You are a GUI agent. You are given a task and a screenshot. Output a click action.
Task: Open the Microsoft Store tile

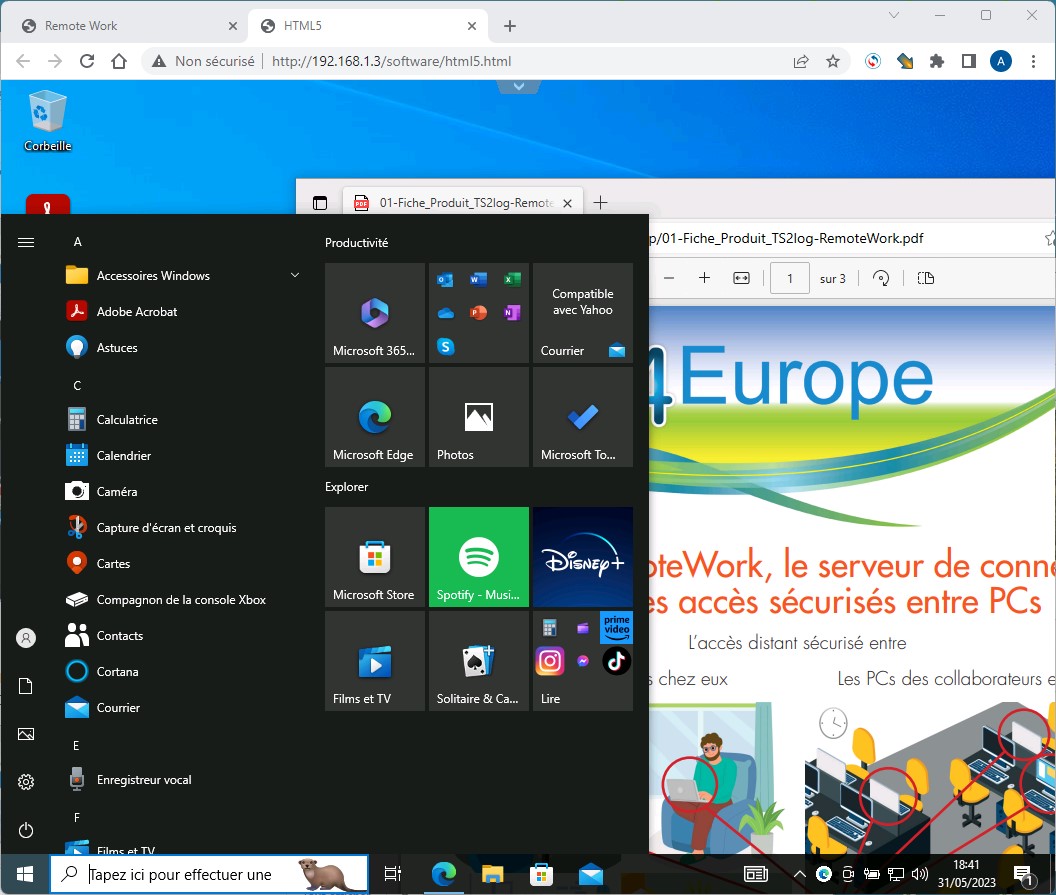[x=374, y=557]
